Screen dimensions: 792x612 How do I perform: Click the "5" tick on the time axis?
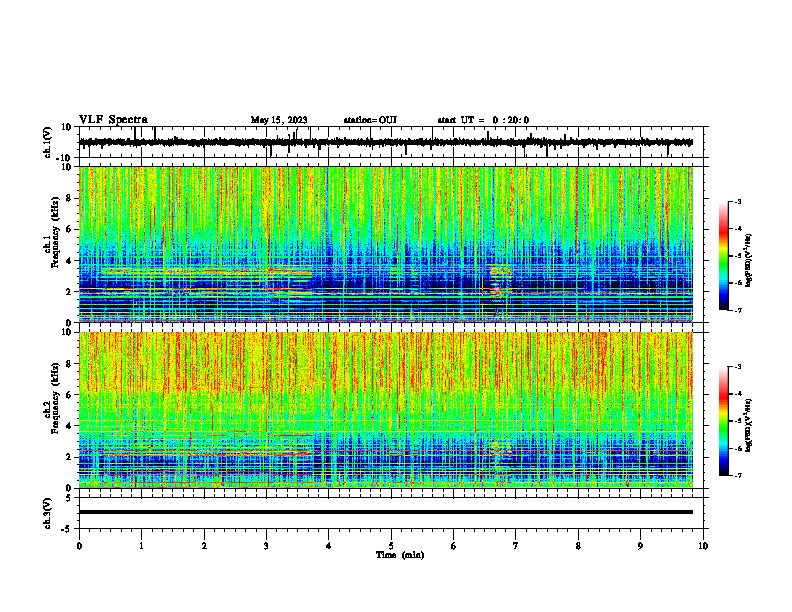click(x=391, y=546)
